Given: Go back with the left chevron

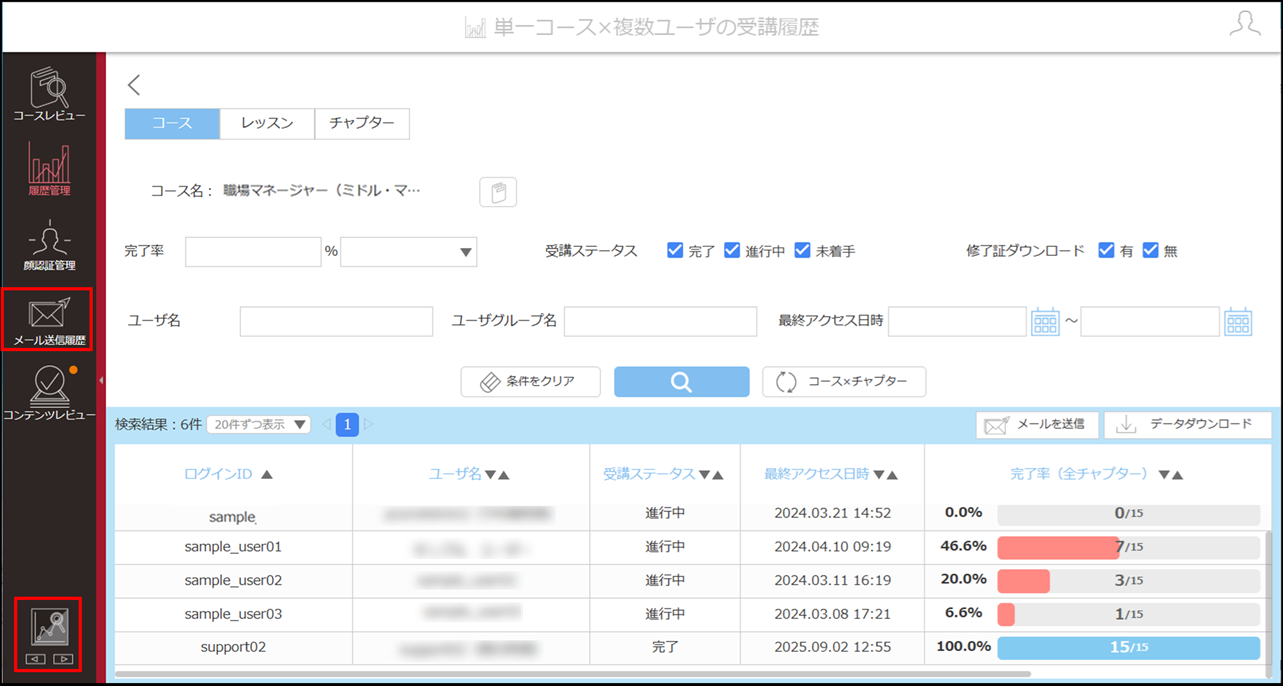Looking at the screenshot, I should [x=134, y=85].
